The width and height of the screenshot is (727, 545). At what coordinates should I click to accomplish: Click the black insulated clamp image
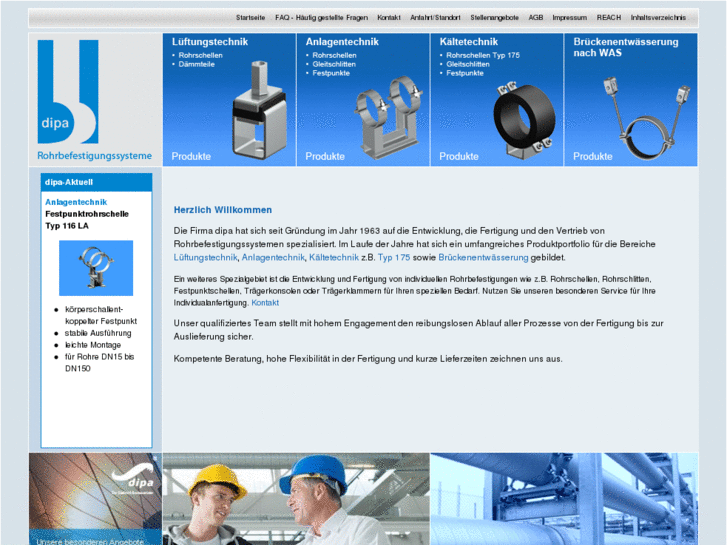524,121
